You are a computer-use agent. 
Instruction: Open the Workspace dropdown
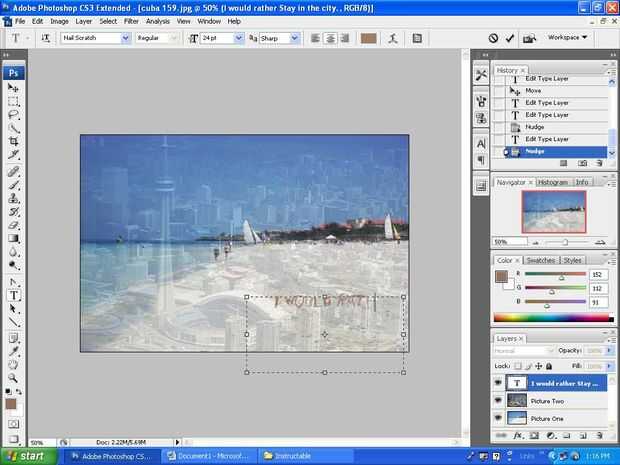(567, 37)
